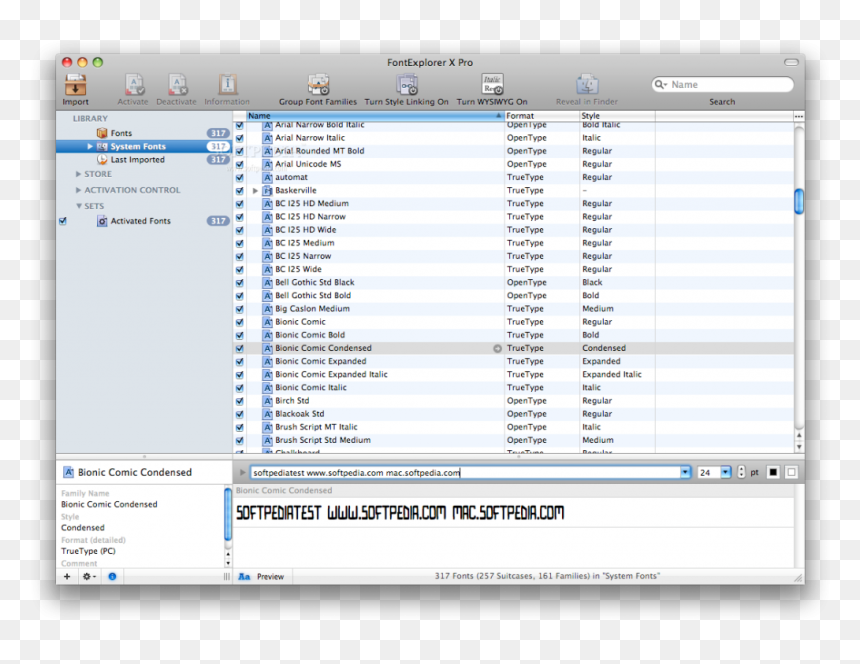Image resolution: width=860 pixels, height=664 pixels.
Task: Sort by the Style column header
Action: coord(617,116)
